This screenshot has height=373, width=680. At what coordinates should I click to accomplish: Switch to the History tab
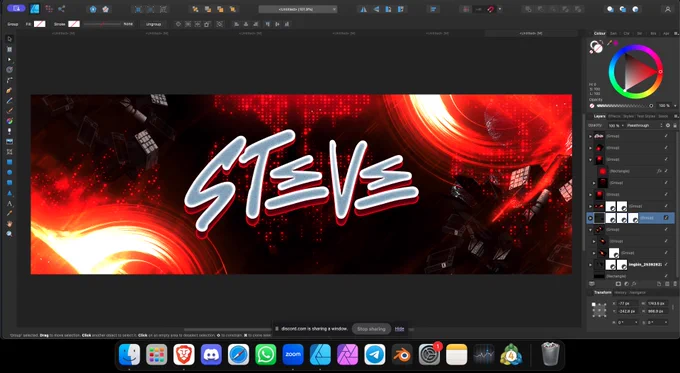click(x=620, y=293)
